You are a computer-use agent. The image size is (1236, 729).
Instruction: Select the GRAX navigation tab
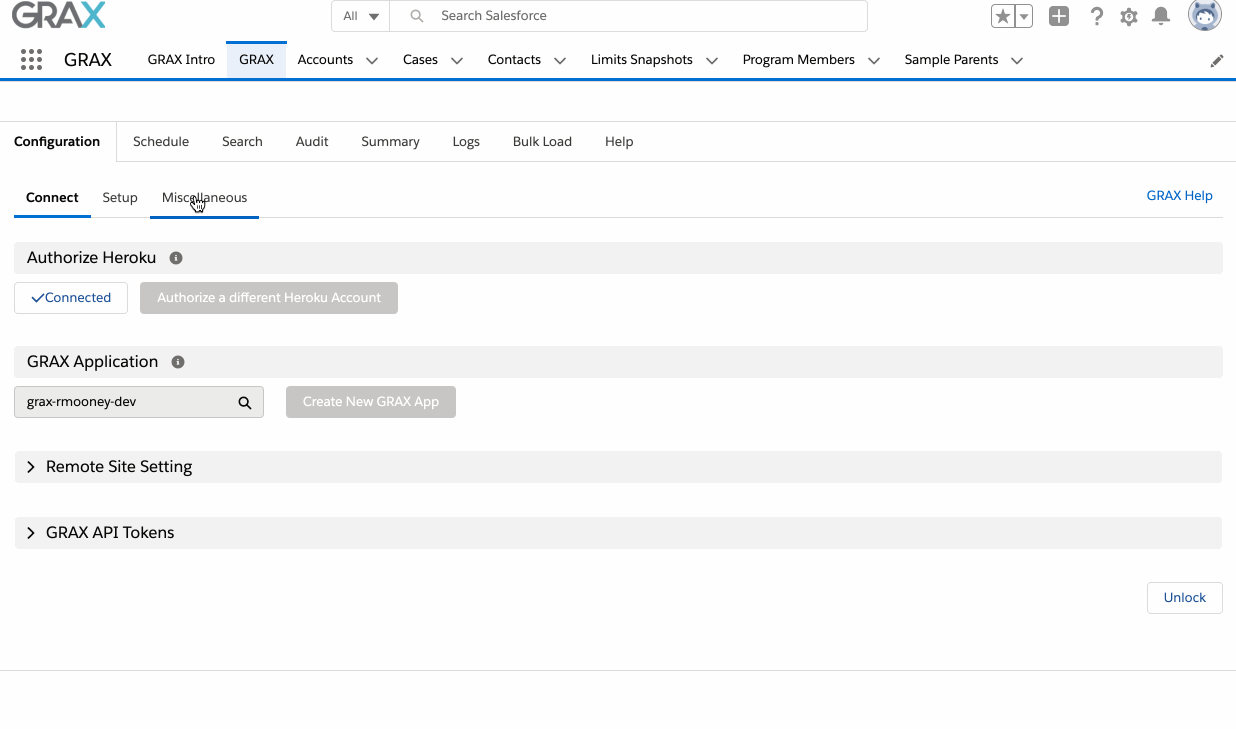click(x=256, y=60)
